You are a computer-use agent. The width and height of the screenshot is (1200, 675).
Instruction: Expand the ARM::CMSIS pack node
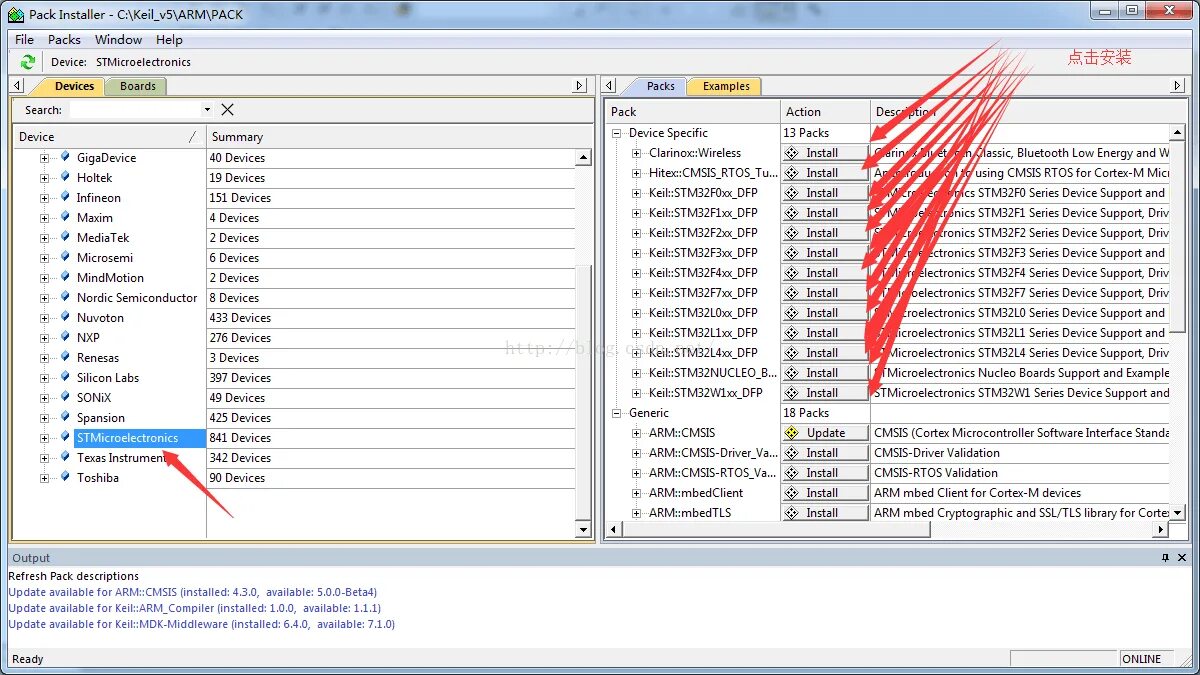637,433
